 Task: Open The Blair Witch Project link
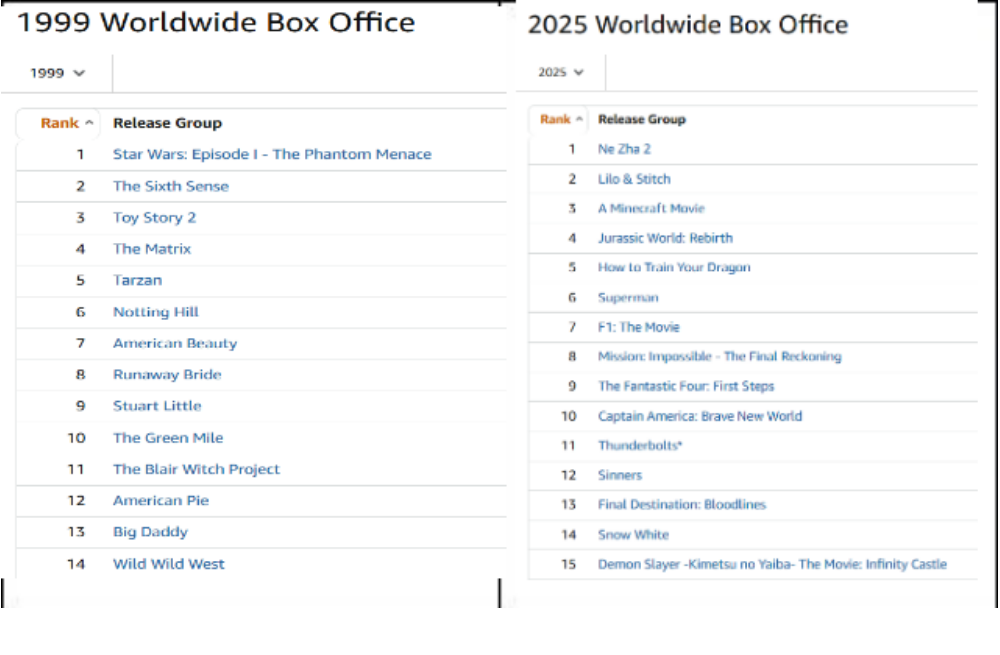[196, 469]
